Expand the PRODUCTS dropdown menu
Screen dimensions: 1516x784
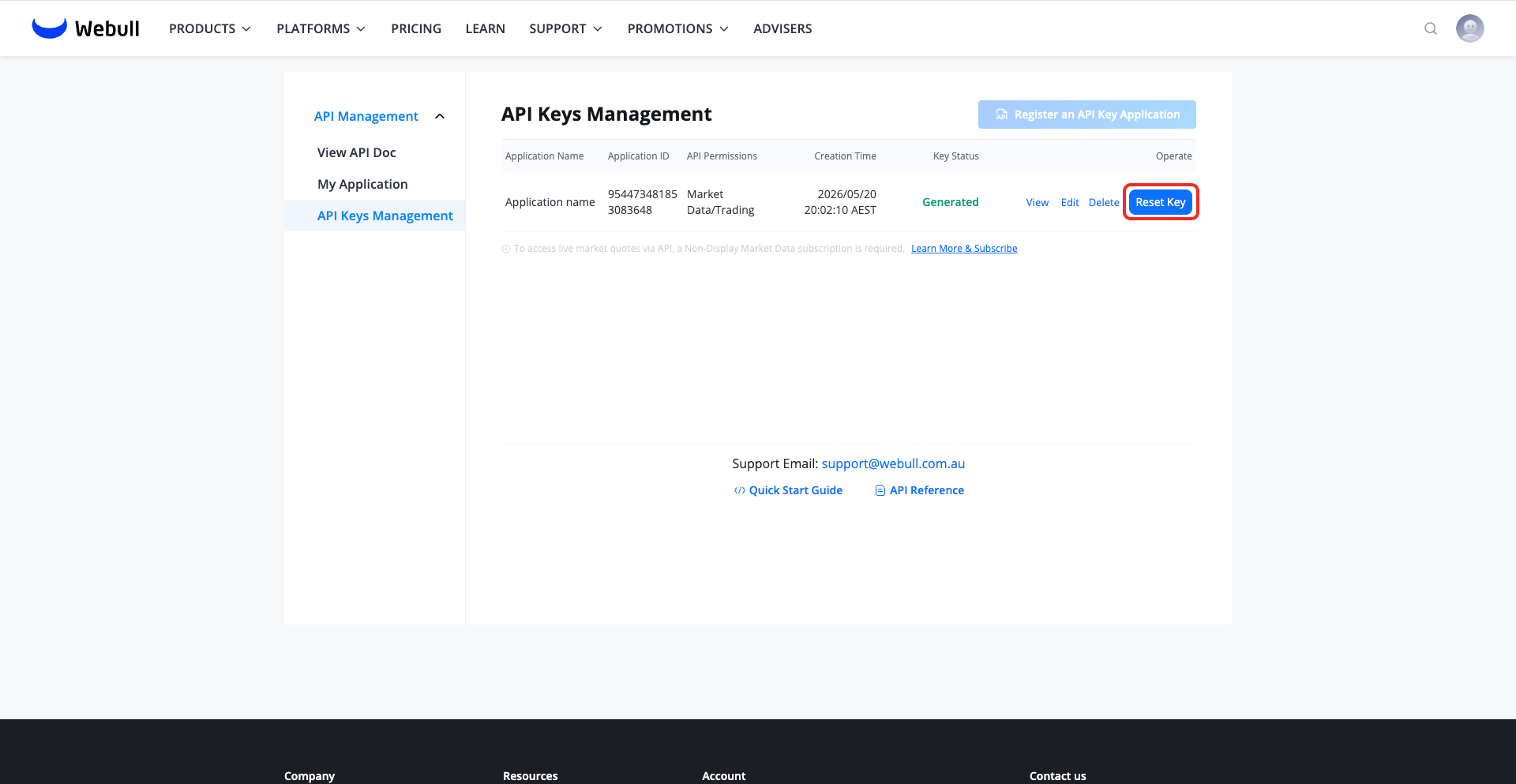coord(210,28)
